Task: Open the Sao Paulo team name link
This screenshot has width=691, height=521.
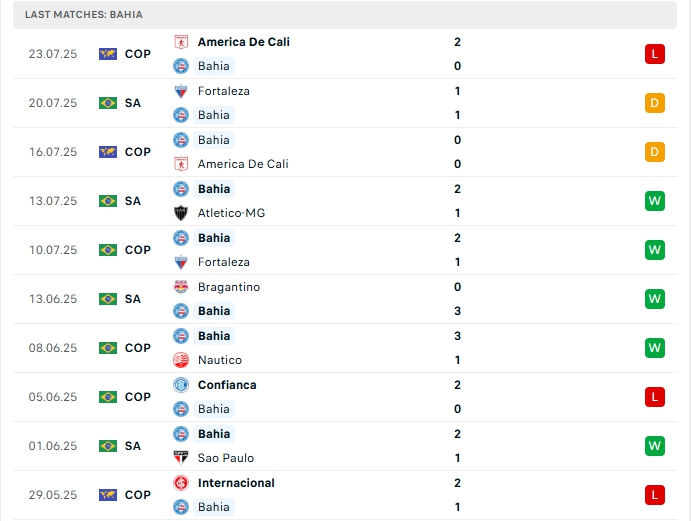Action: point(226,458)
